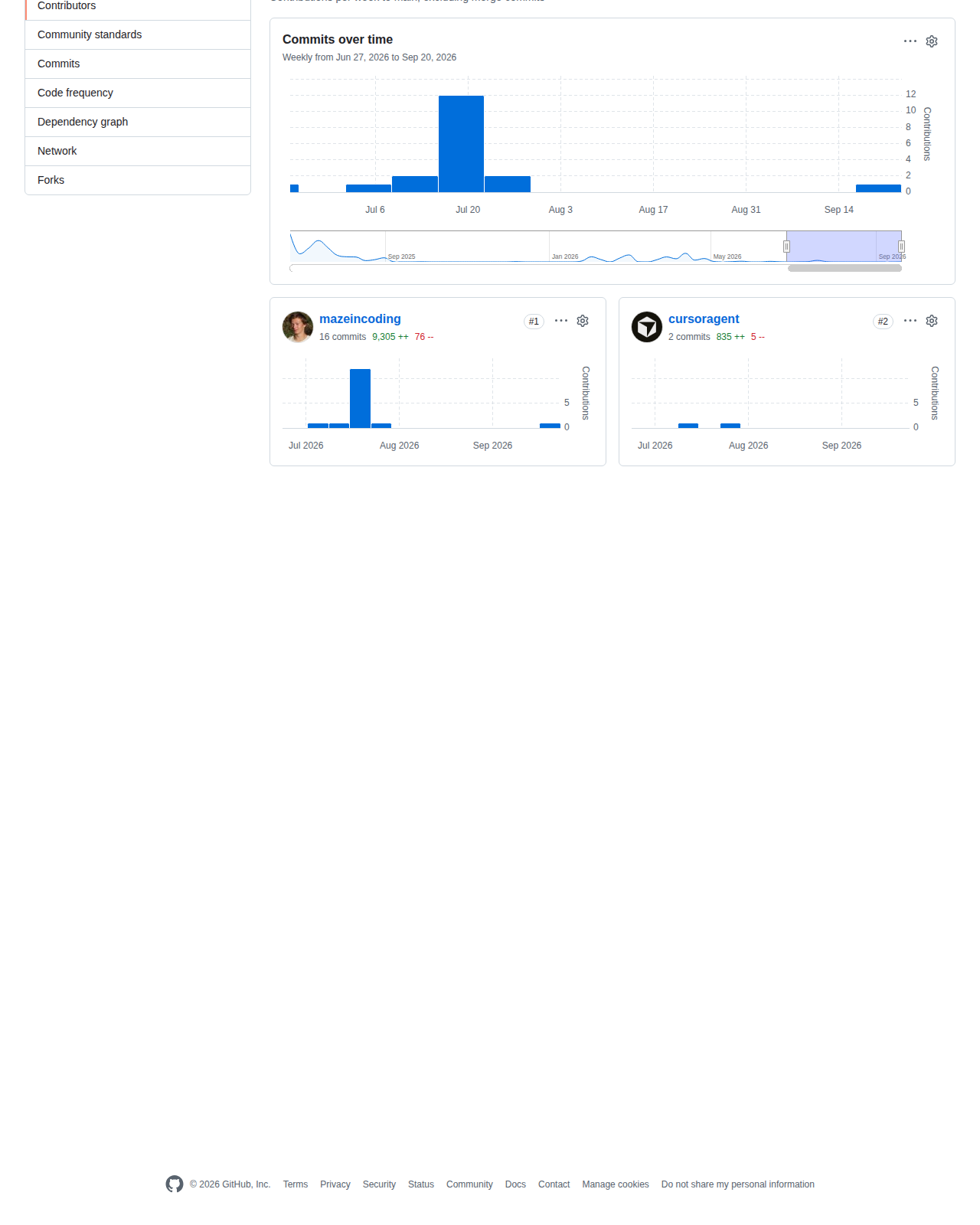Open settings gear on Commits over time chart
This screenshot has height=1225, width=980.
pyautogui.click(x=932, y=41)
